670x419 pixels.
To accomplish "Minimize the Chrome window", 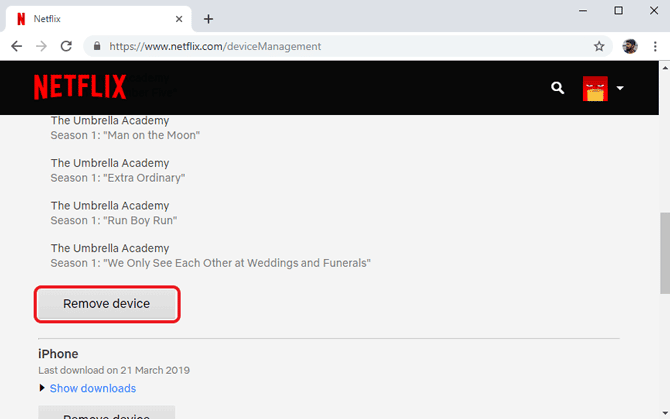I will [583, 11].
